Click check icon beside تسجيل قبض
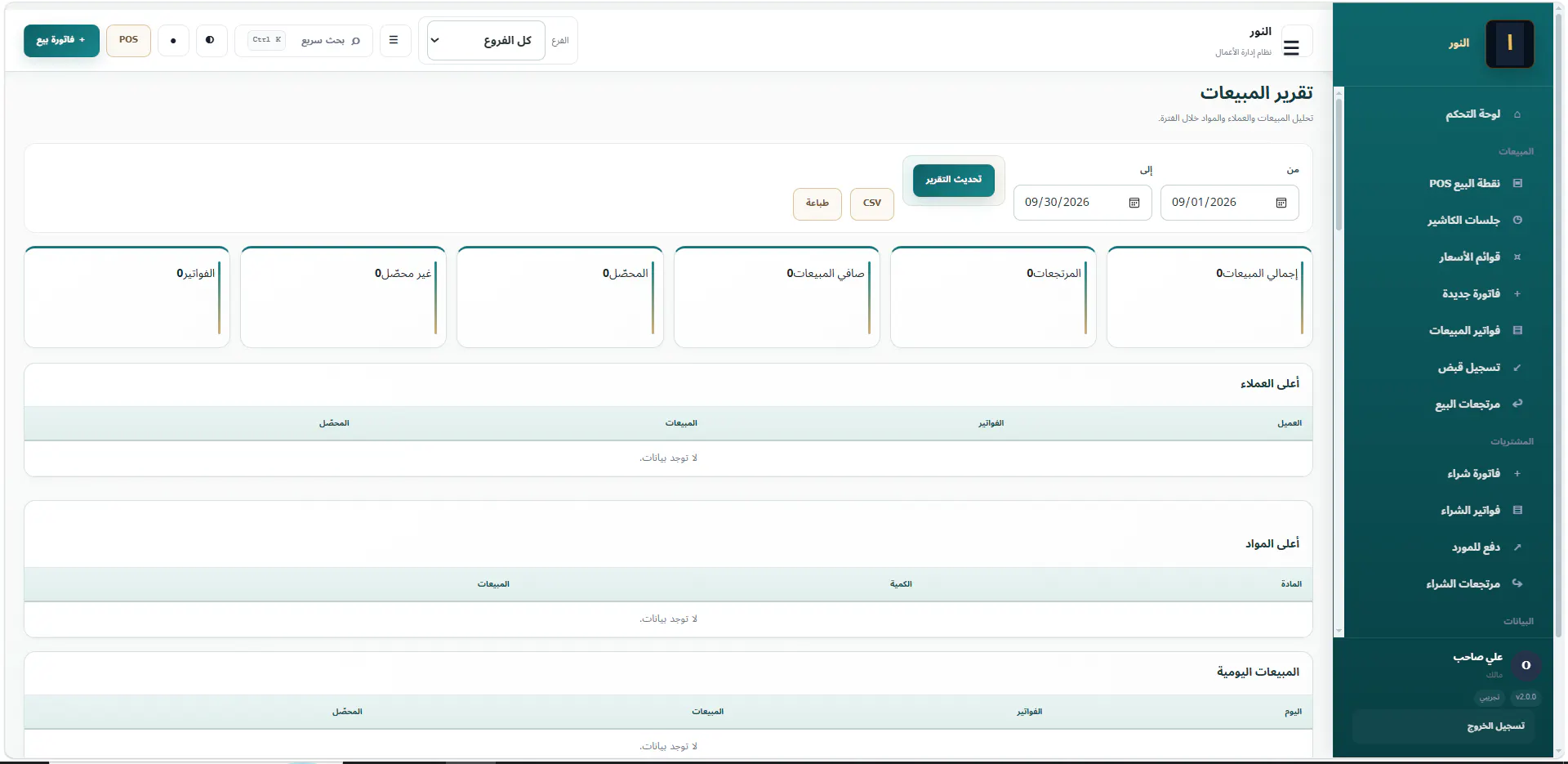1568x764 pixels. click(x=1517, y=368)
